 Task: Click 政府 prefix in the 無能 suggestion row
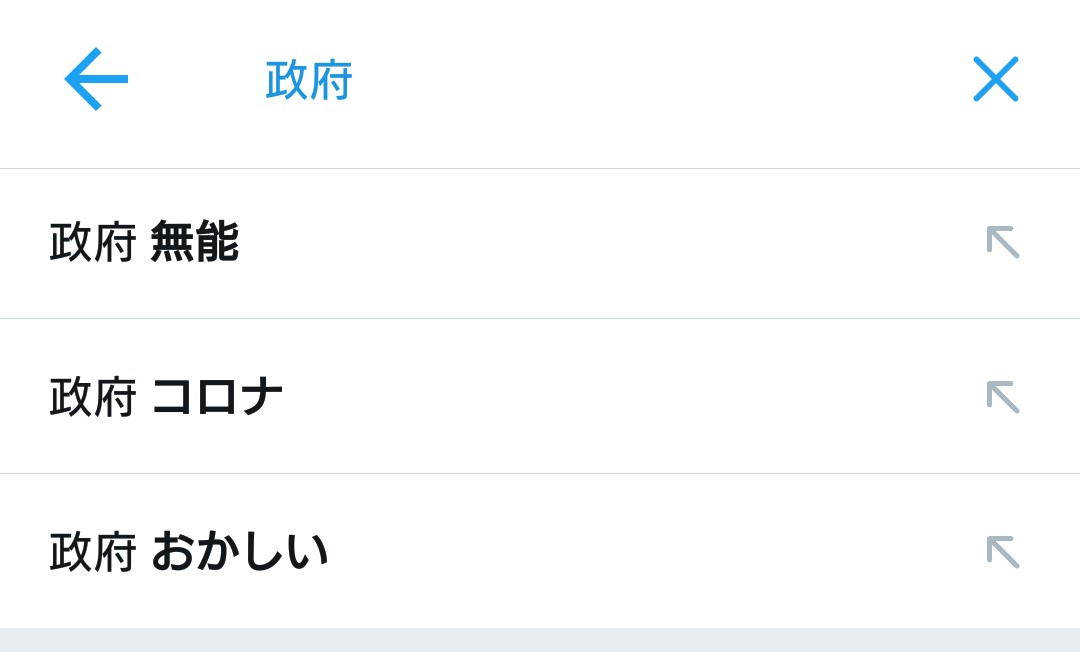[92, 243]
